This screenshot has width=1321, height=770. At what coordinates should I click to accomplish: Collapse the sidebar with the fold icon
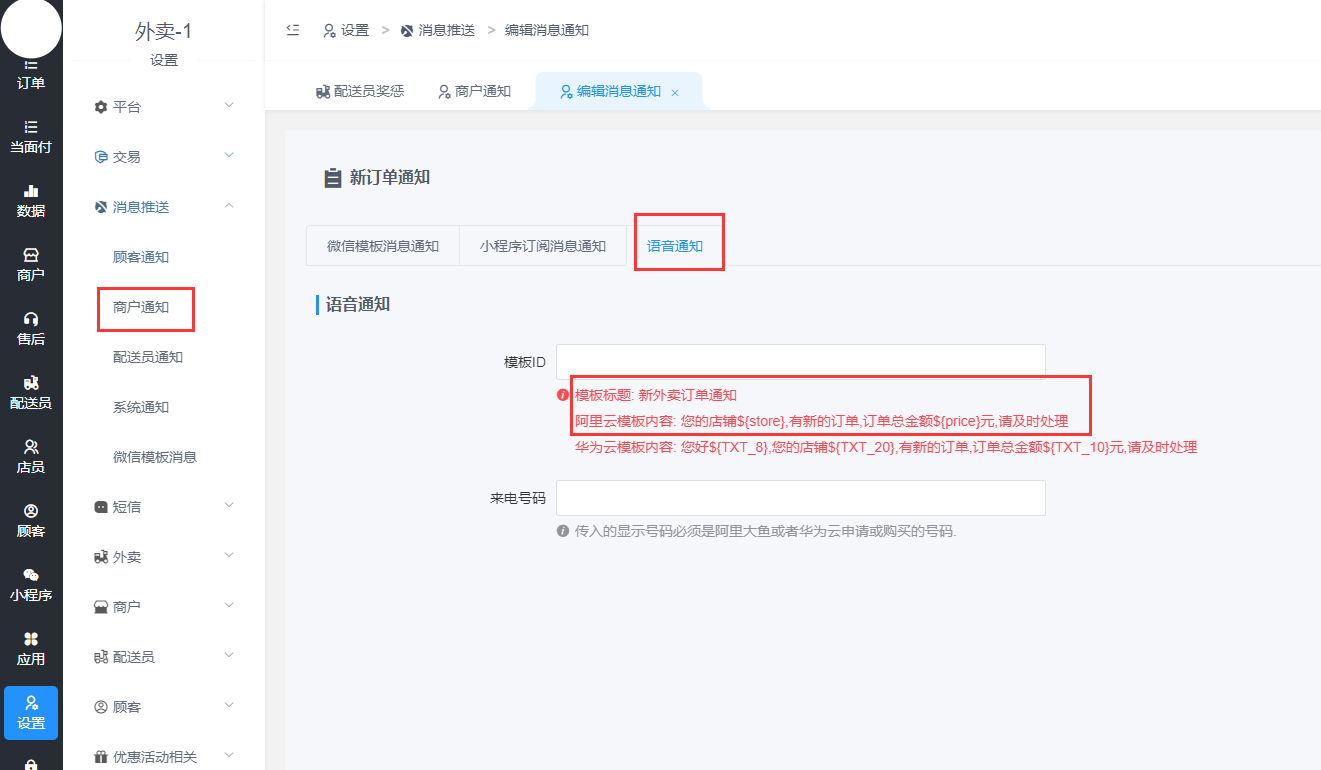point(293,30)
